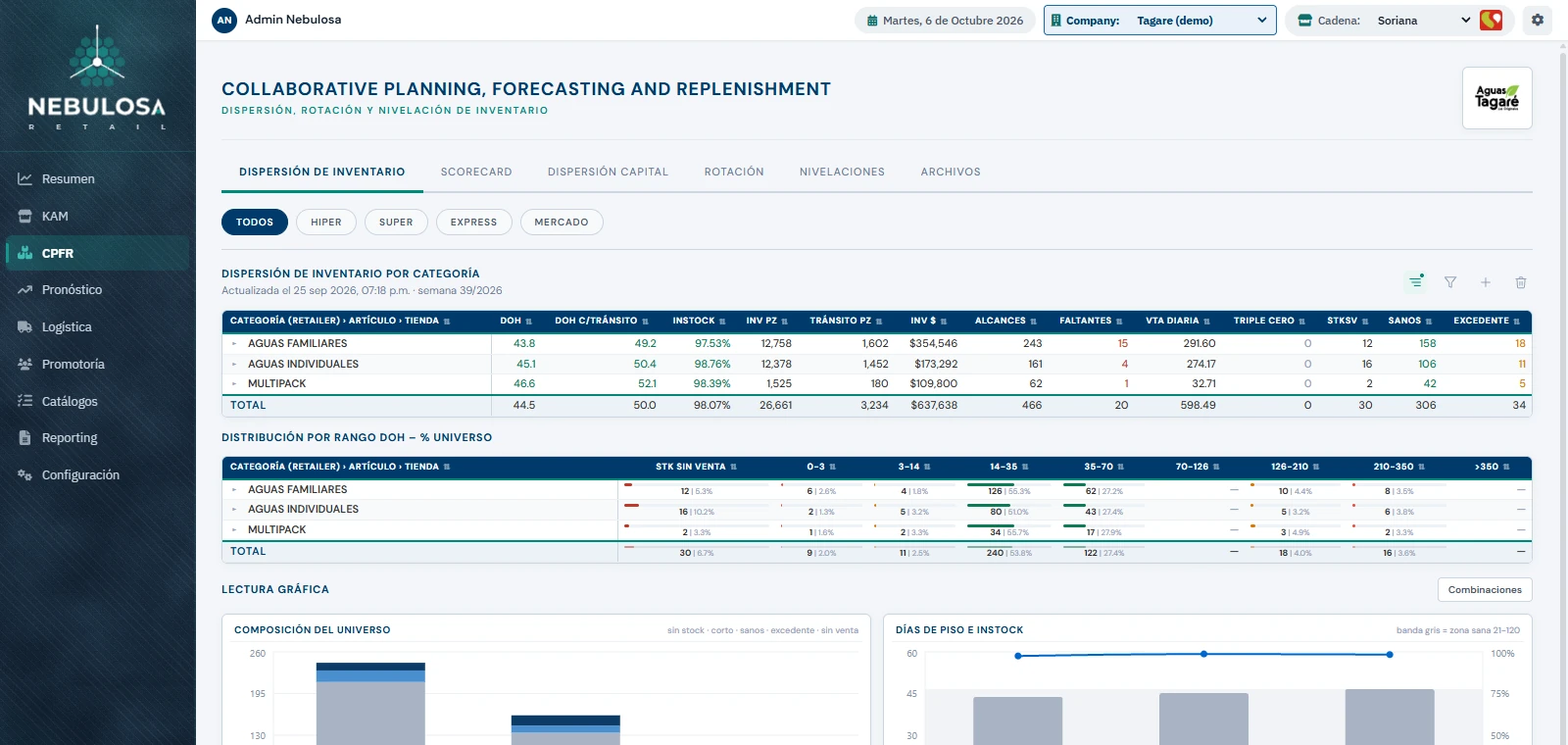
Task: Click the TOTAL row in dispersion table
Action: tap(877, 406)
